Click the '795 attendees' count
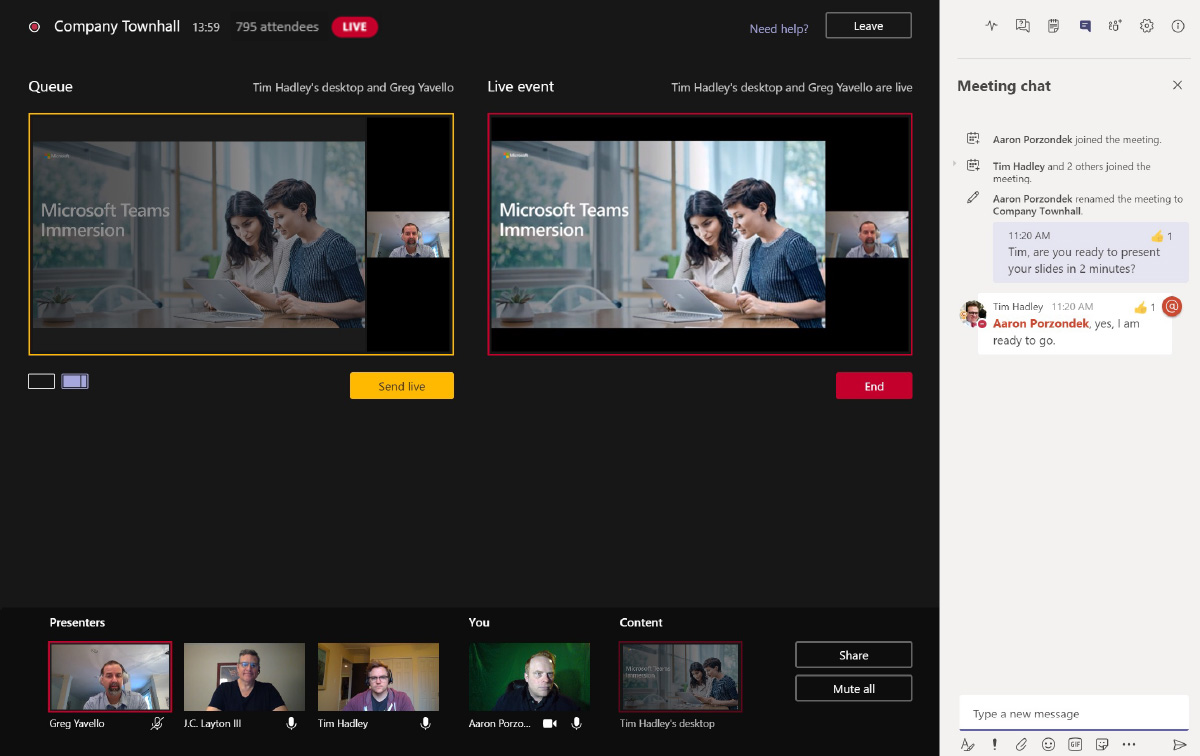This screenshot has height=756, width=1200. tap(277, 27)
